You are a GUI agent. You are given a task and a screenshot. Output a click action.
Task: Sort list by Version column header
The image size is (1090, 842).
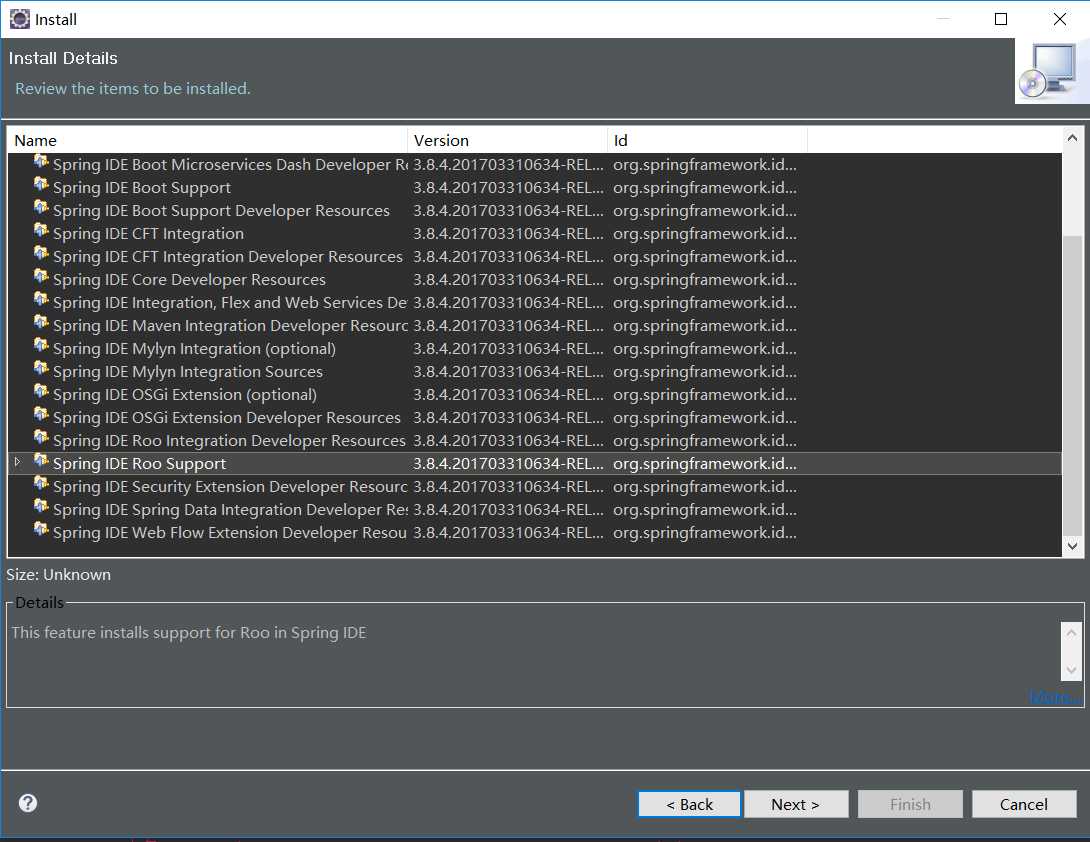coord(507,140)
